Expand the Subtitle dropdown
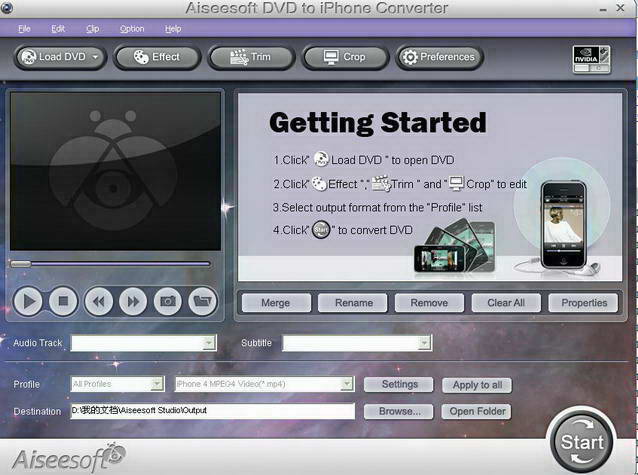Viewport: 638px width, 475px height. click(424, 343)
